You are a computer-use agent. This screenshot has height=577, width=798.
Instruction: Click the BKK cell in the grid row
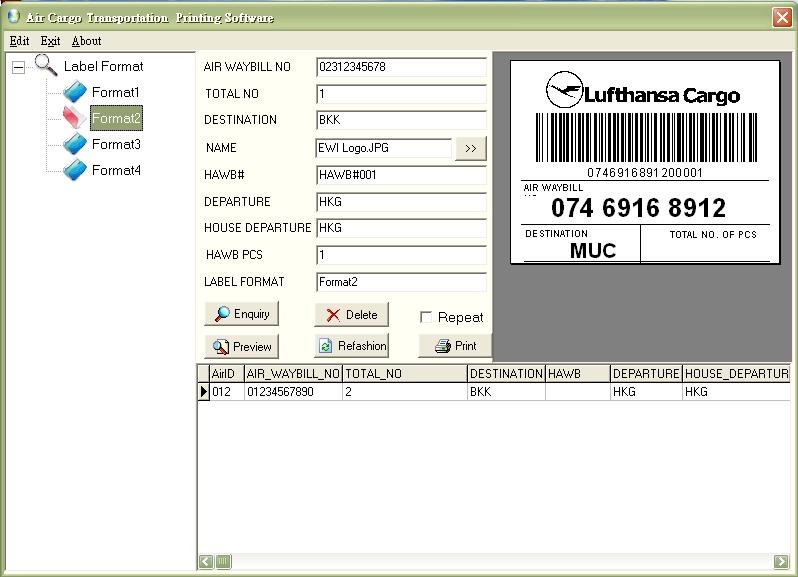pyautogui.click(x=506, y=392)
